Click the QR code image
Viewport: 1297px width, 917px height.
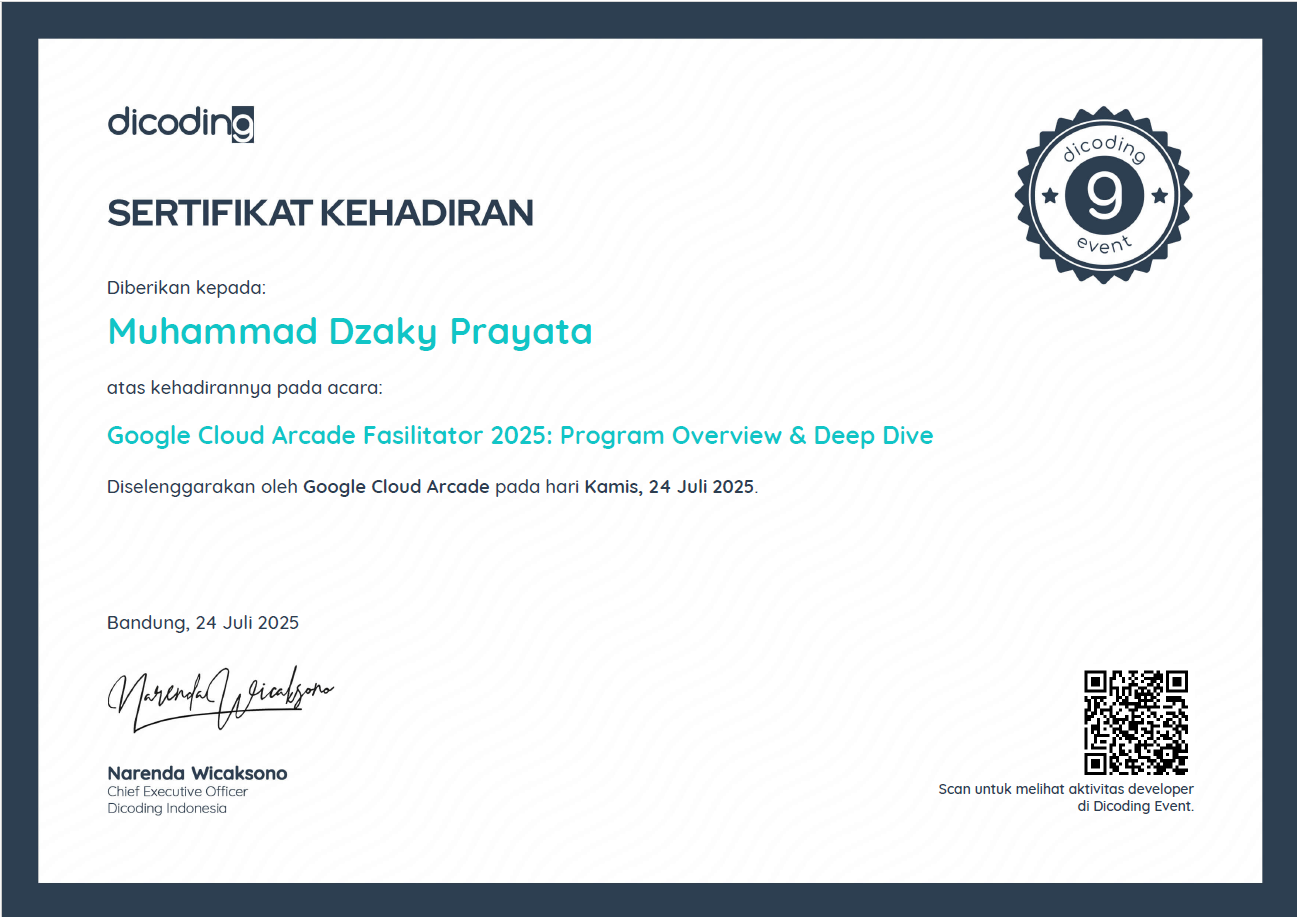[x=1136, y=722]
